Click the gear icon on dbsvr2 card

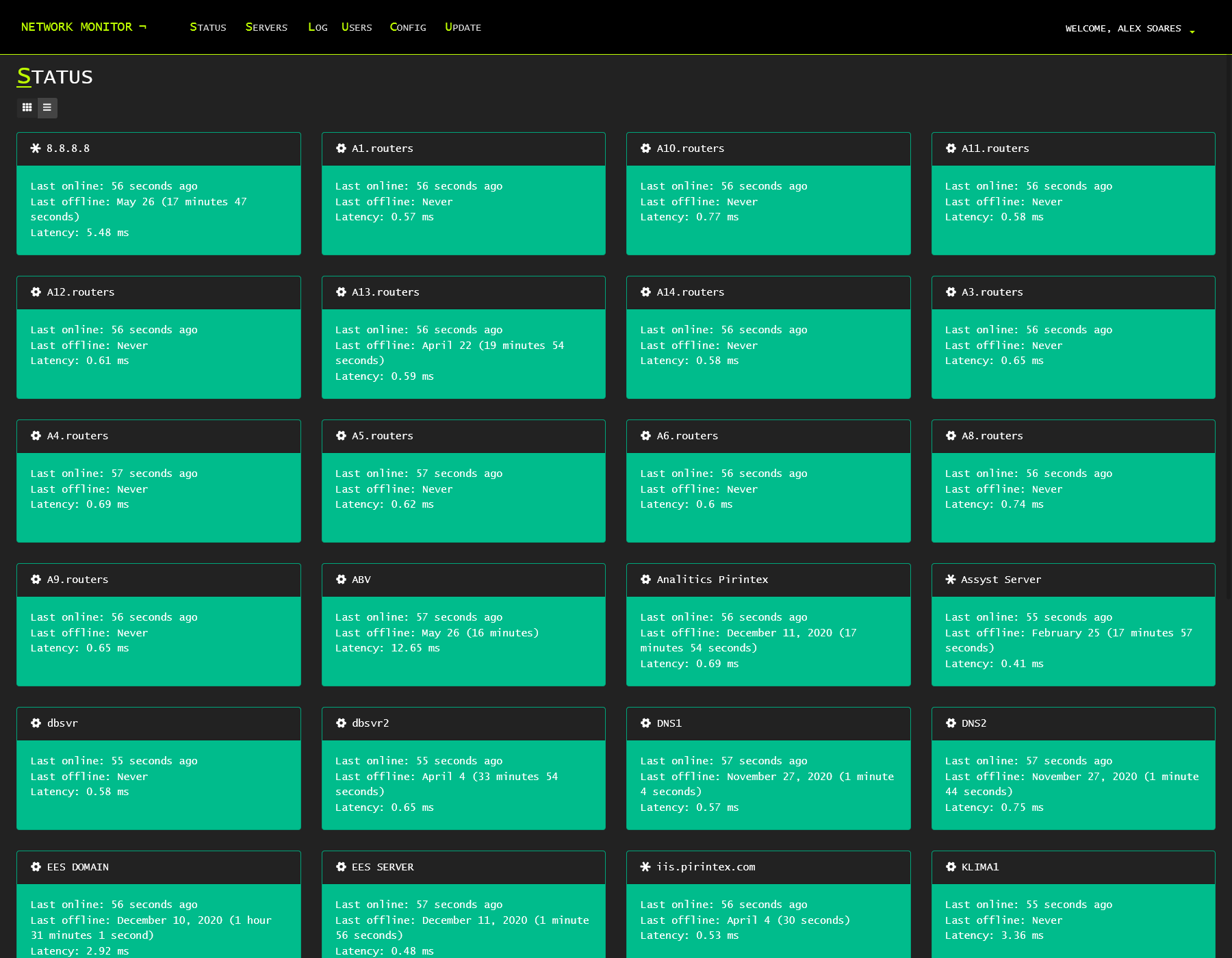point(341,723)
